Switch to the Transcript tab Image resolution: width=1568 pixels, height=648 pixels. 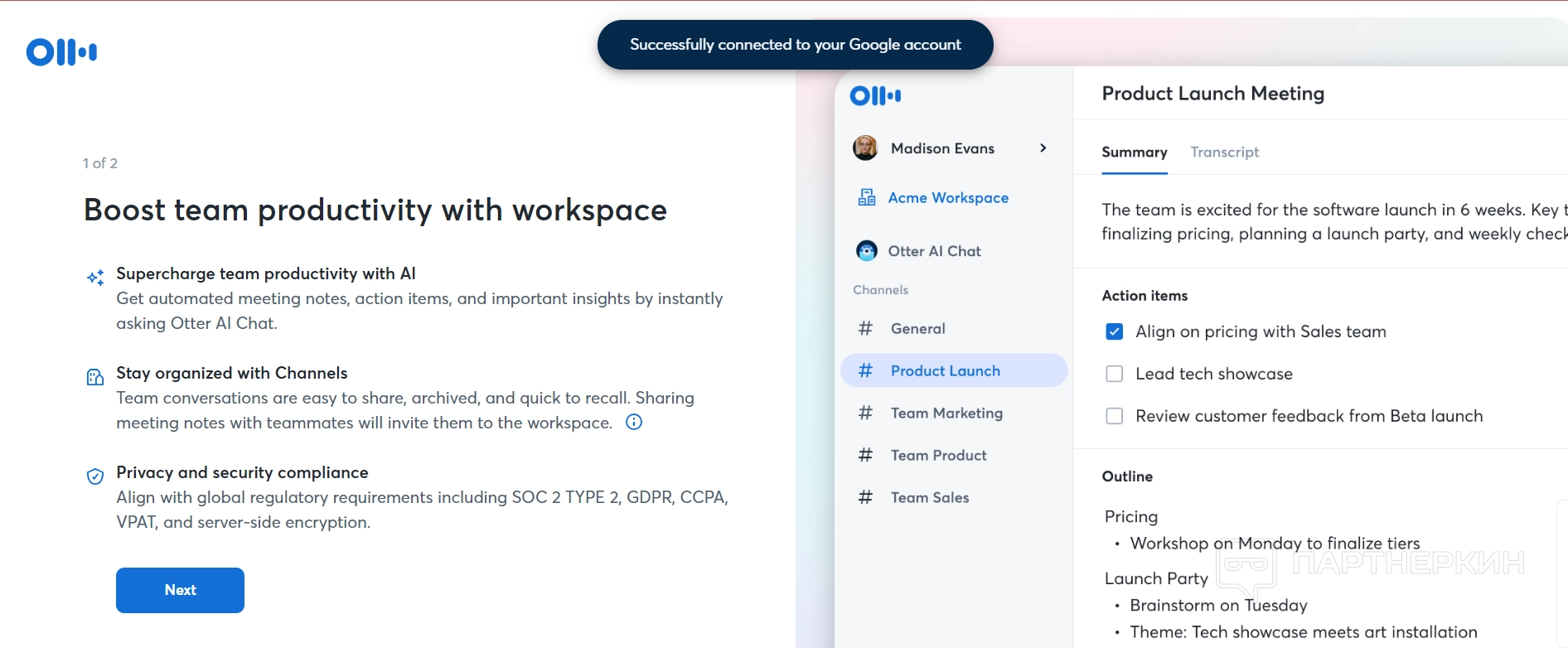tap(1224, 152)
